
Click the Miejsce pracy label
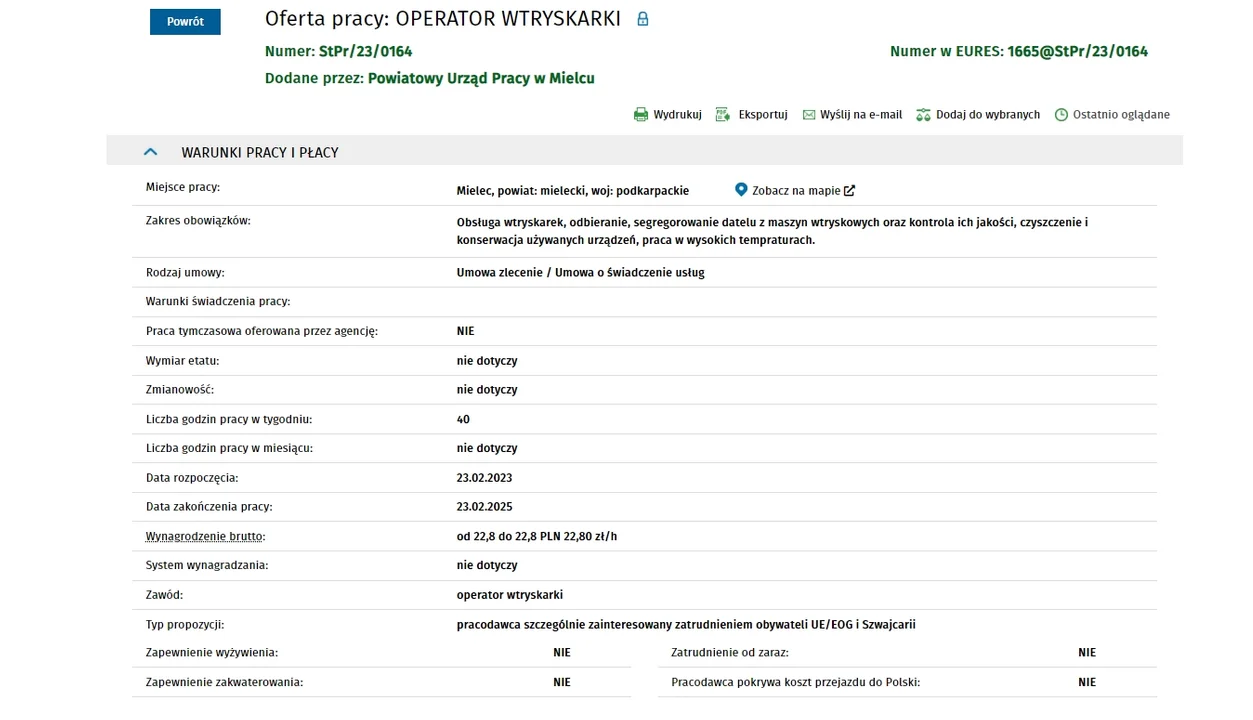tap(183, 187)
